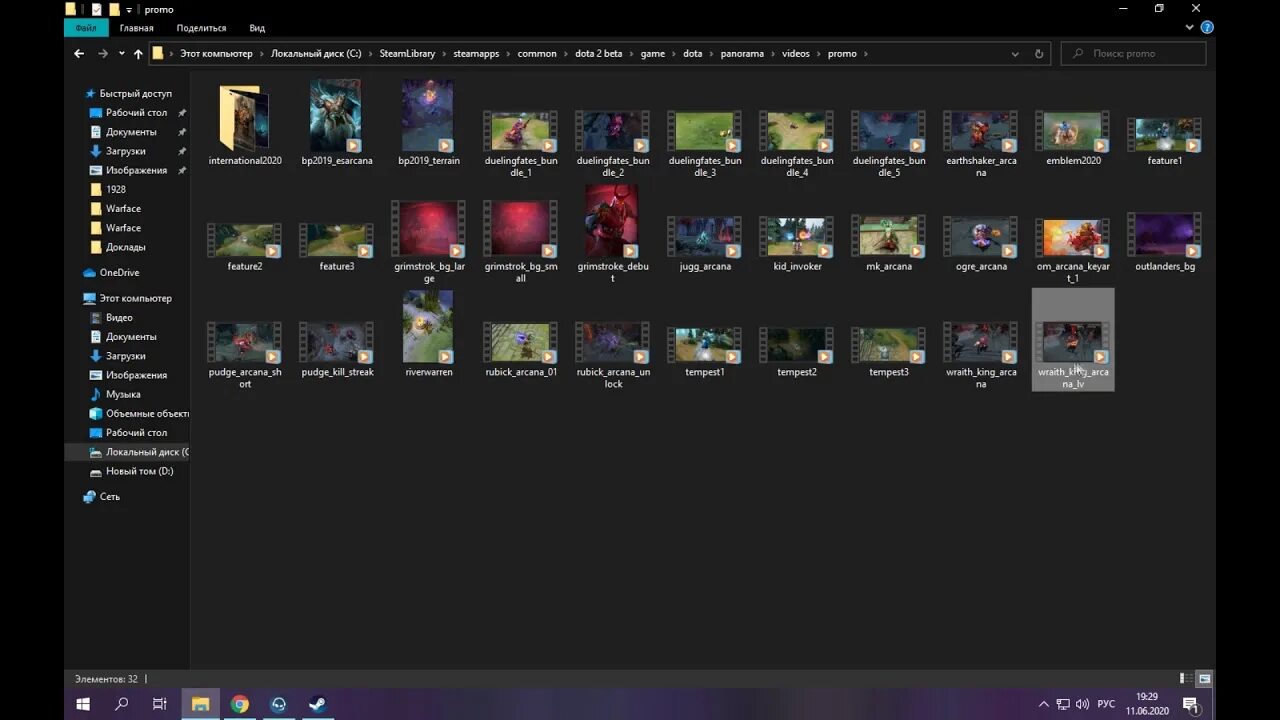The height and width of the screenshot is (720, 1280).
Task: Switch input language РУС in tray
Action: click(x=1107, y=704)
